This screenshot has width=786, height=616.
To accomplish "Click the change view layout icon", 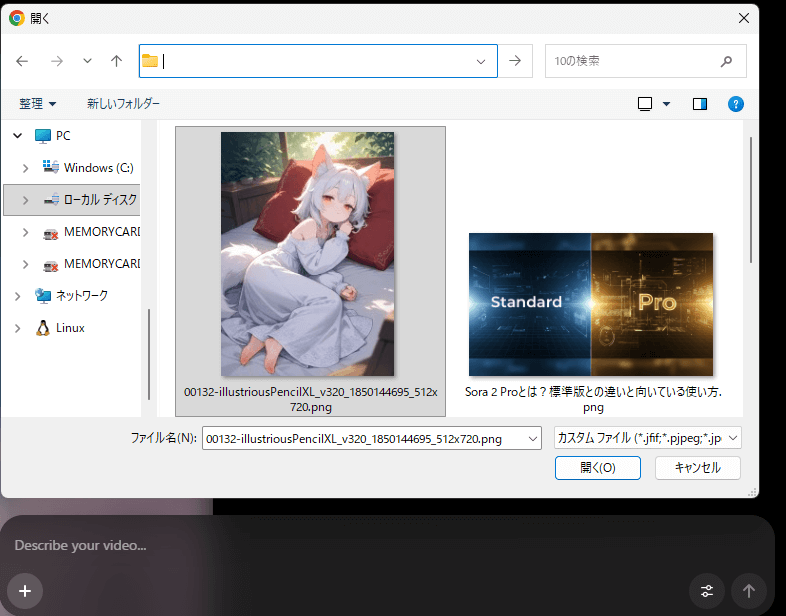I will point(645,104).
